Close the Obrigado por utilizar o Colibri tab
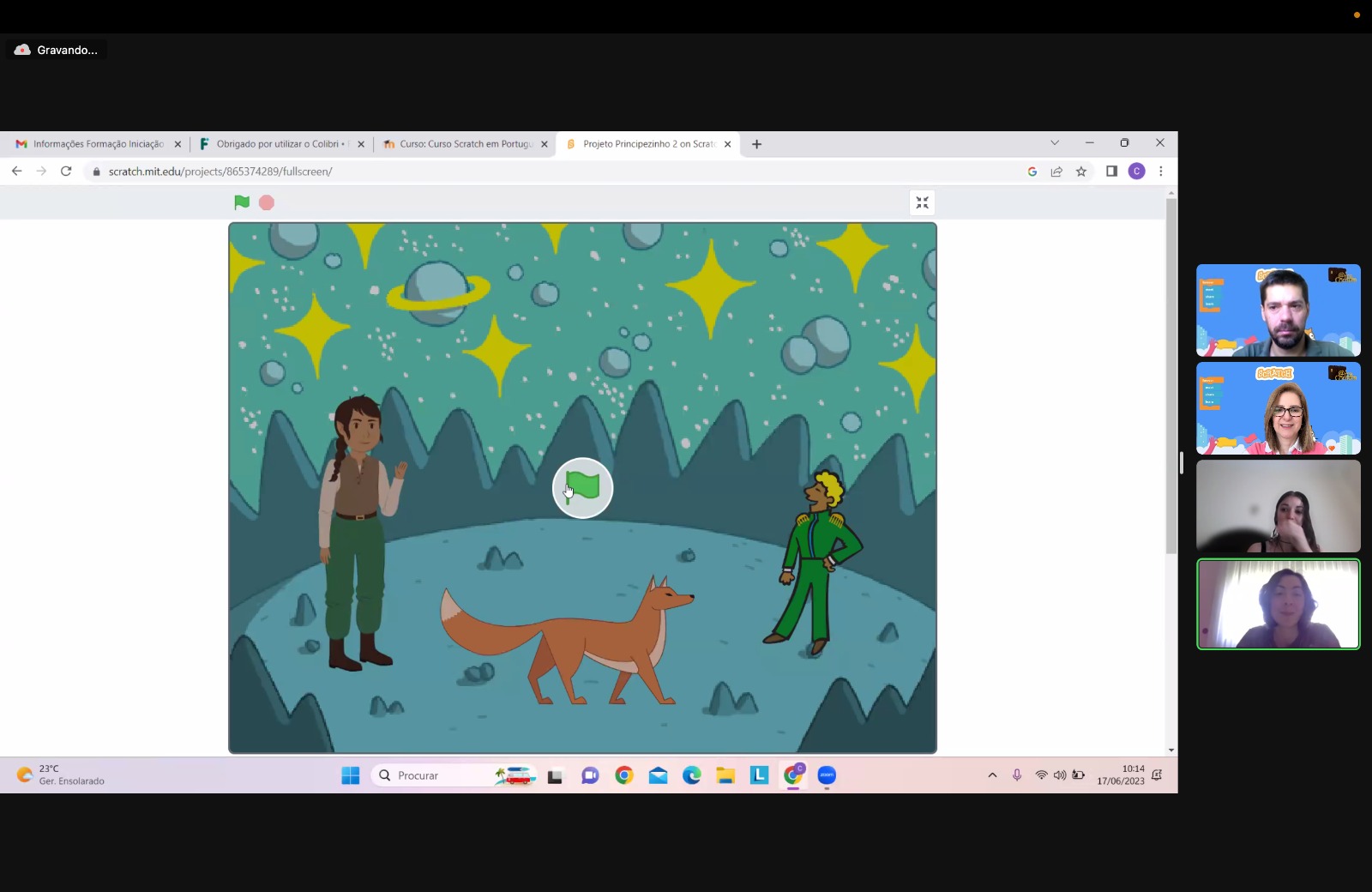The image size is (1372, 892). (361, 144)
